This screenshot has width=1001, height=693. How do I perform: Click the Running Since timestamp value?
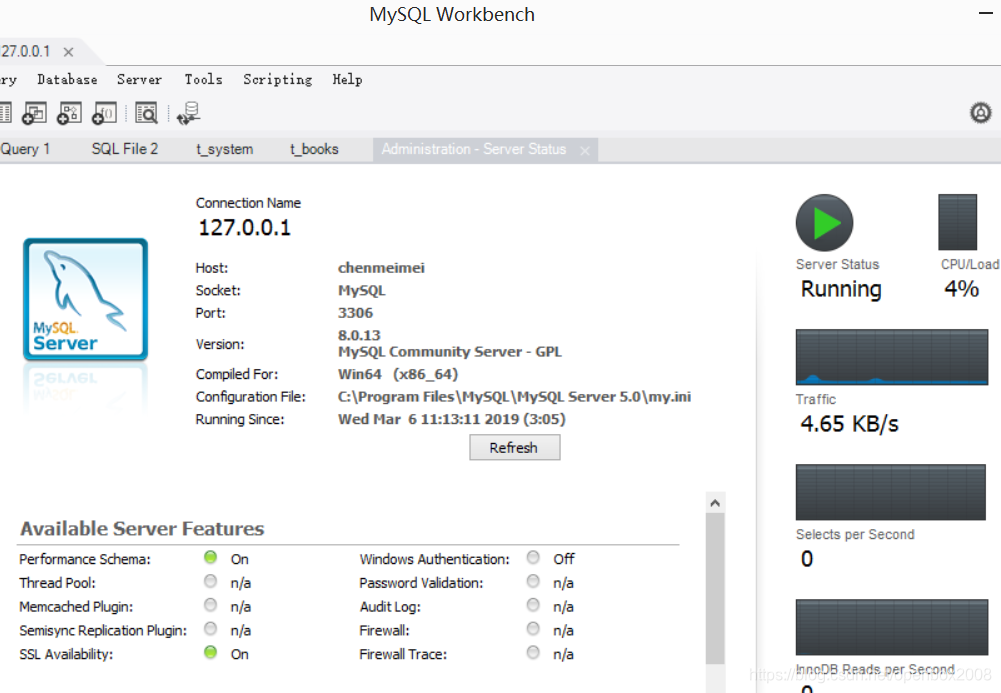(451, 419)
